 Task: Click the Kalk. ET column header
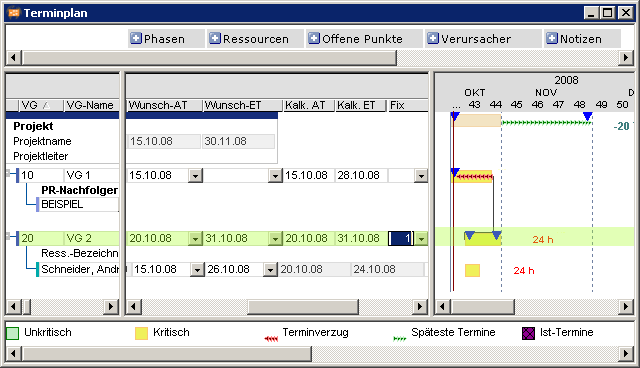tap(360, 105)
